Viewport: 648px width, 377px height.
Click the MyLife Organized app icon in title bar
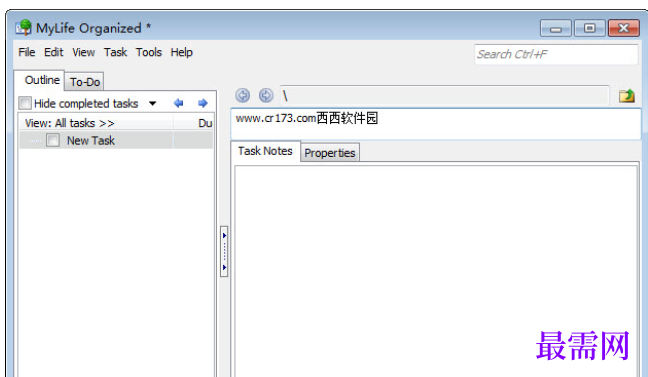pyautogui.click(x=24, y=28)
